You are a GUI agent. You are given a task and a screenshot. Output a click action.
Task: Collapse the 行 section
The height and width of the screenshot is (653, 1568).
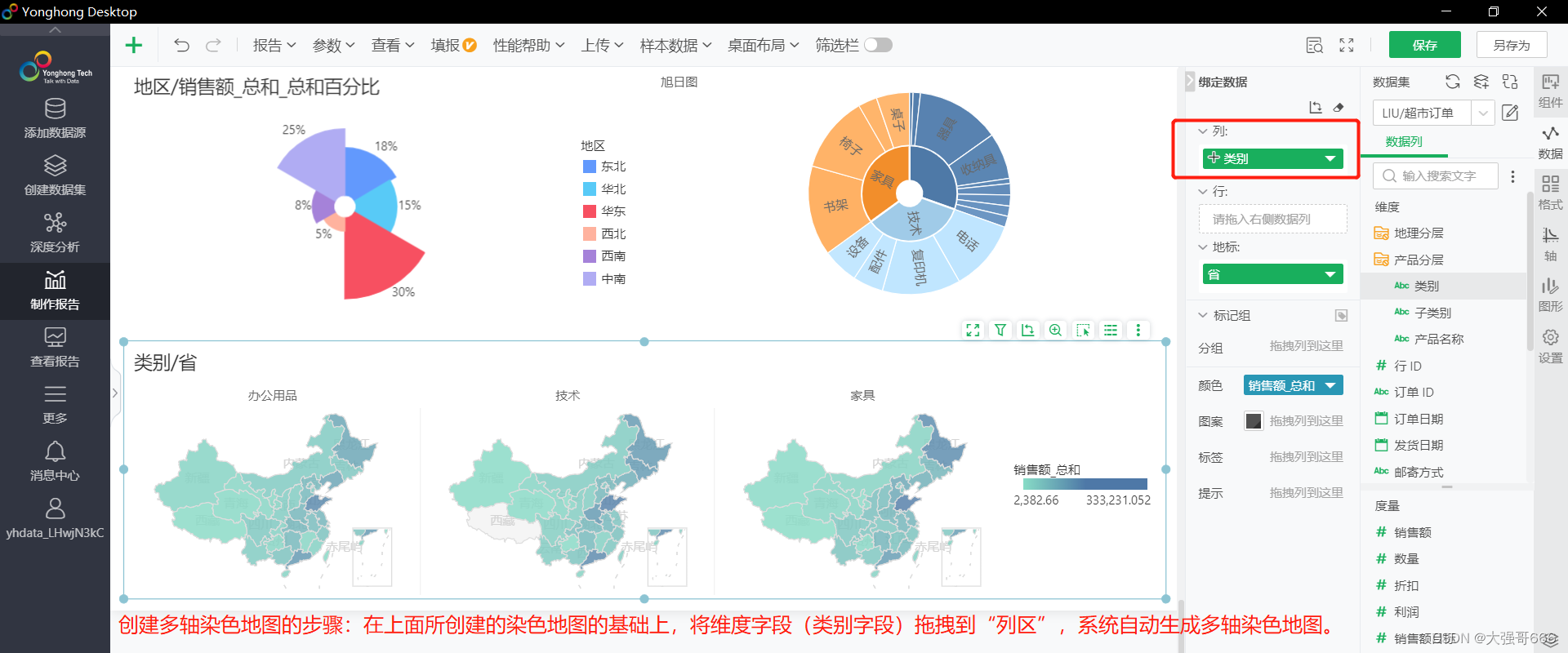[1203, 191]
